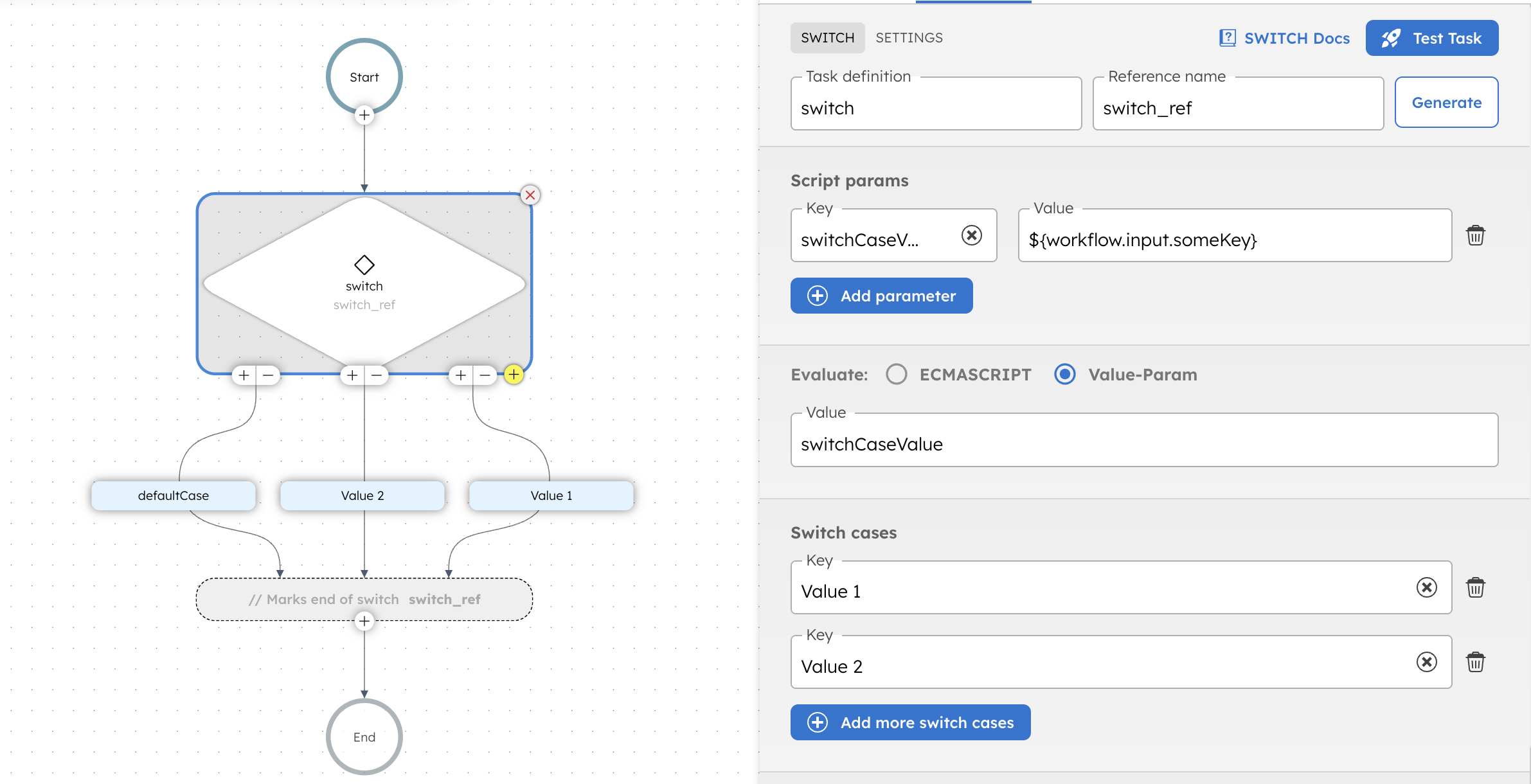Run Test Task

coord(1431,38)
